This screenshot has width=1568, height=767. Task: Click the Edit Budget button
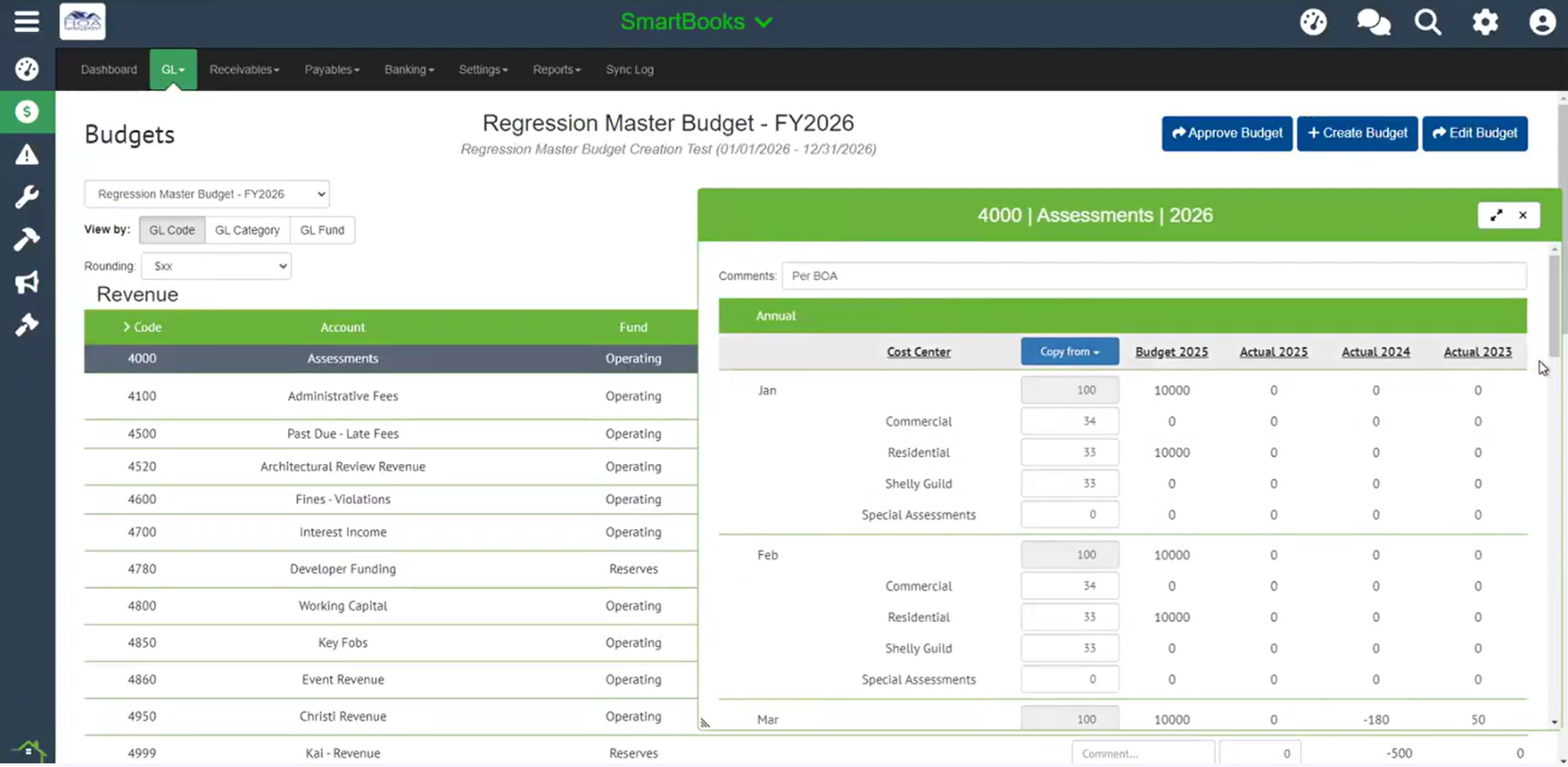pos(1474,133)
